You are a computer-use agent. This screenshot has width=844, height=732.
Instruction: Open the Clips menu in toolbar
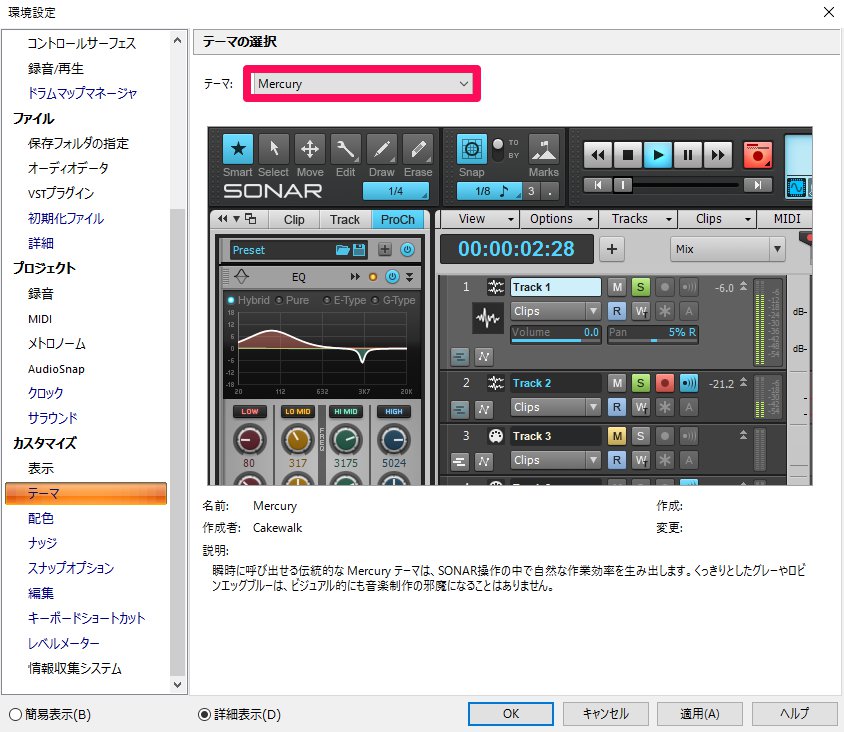coord(717,219)
